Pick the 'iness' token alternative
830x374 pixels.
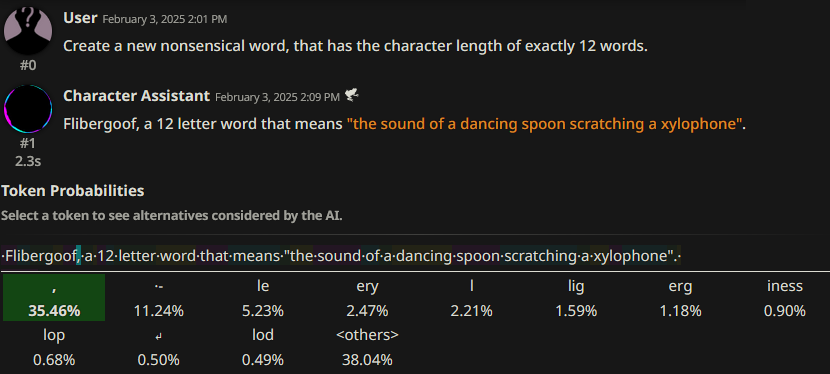784,297
